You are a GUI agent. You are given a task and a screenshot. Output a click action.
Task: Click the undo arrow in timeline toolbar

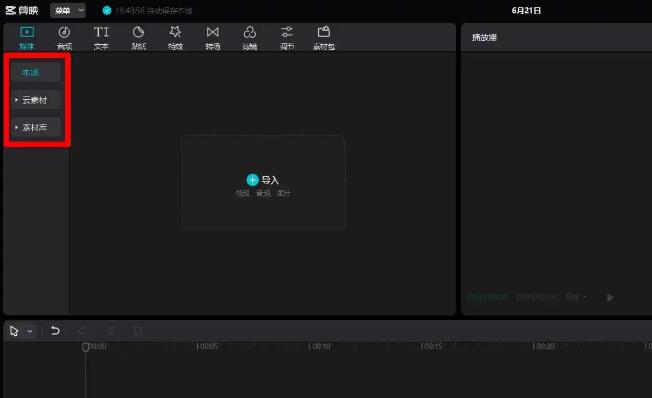[x=55, y=331]
